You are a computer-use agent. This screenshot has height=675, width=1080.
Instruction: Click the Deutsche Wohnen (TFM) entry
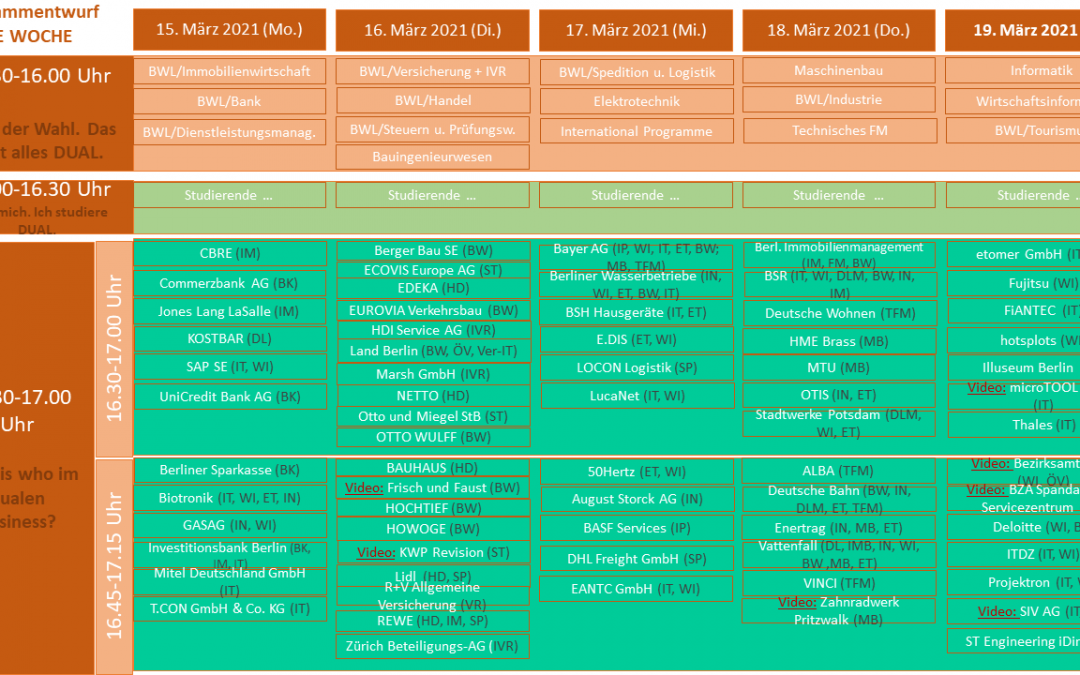click(838, 313)
